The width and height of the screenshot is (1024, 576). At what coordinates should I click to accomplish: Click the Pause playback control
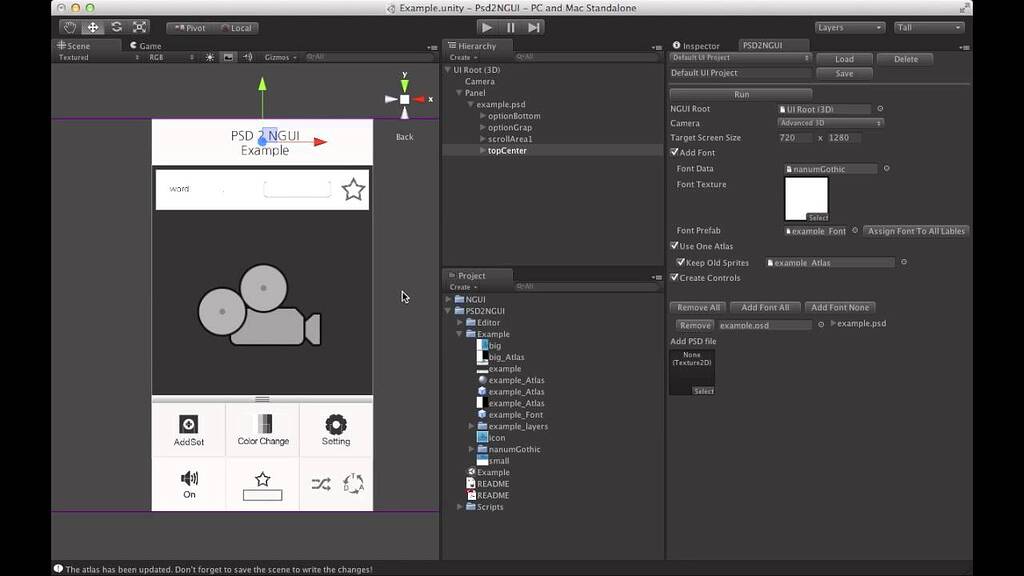pos(511,27)
